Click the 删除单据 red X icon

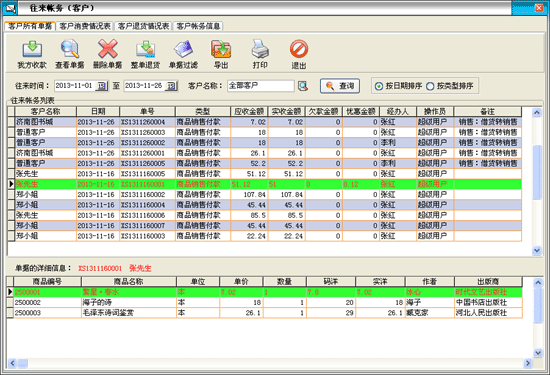point(107,49)
